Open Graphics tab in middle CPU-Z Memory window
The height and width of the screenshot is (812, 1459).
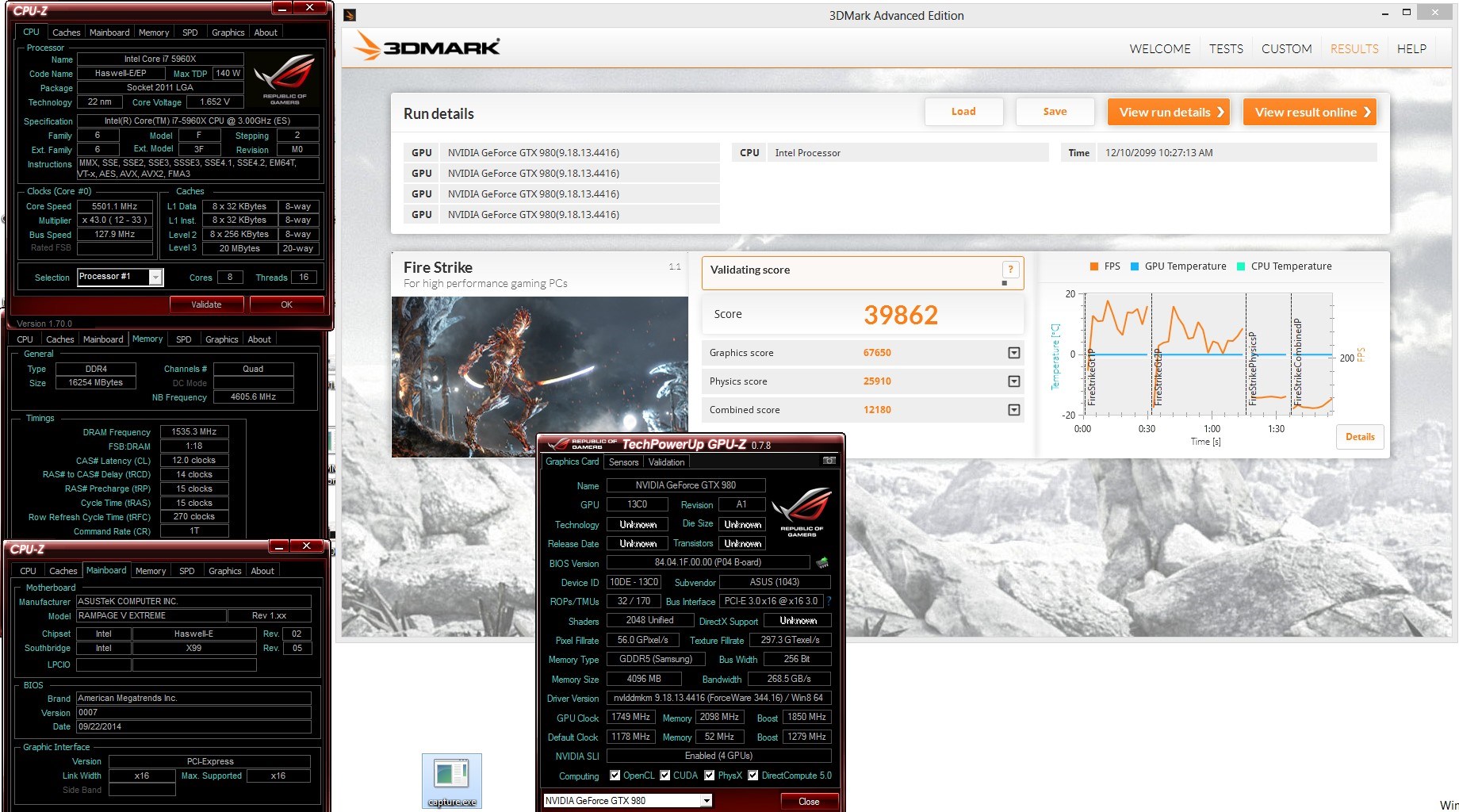pyautogui.click(x=221, y=339)
